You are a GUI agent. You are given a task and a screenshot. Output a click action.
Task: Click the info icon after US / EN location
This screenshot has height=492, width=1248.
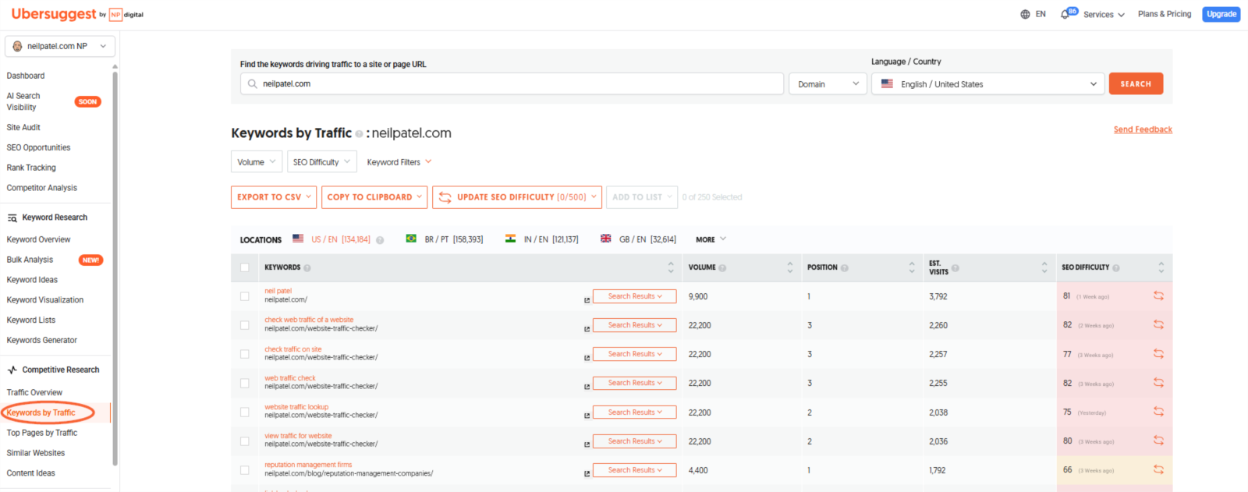pyautogui.click(x=380, y=240)
